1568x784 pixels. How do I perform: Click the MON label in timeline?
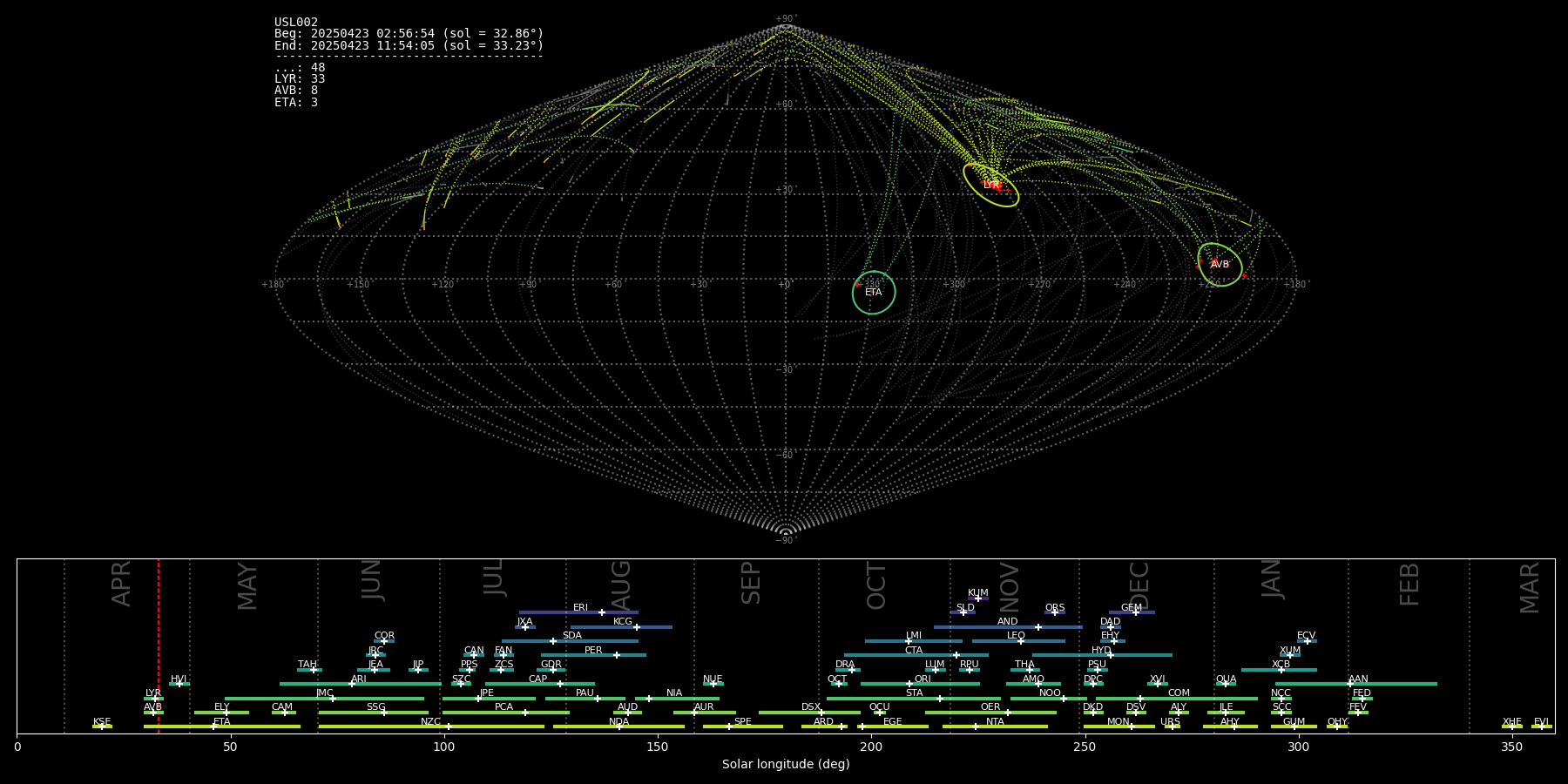(x=1119, y=721)
